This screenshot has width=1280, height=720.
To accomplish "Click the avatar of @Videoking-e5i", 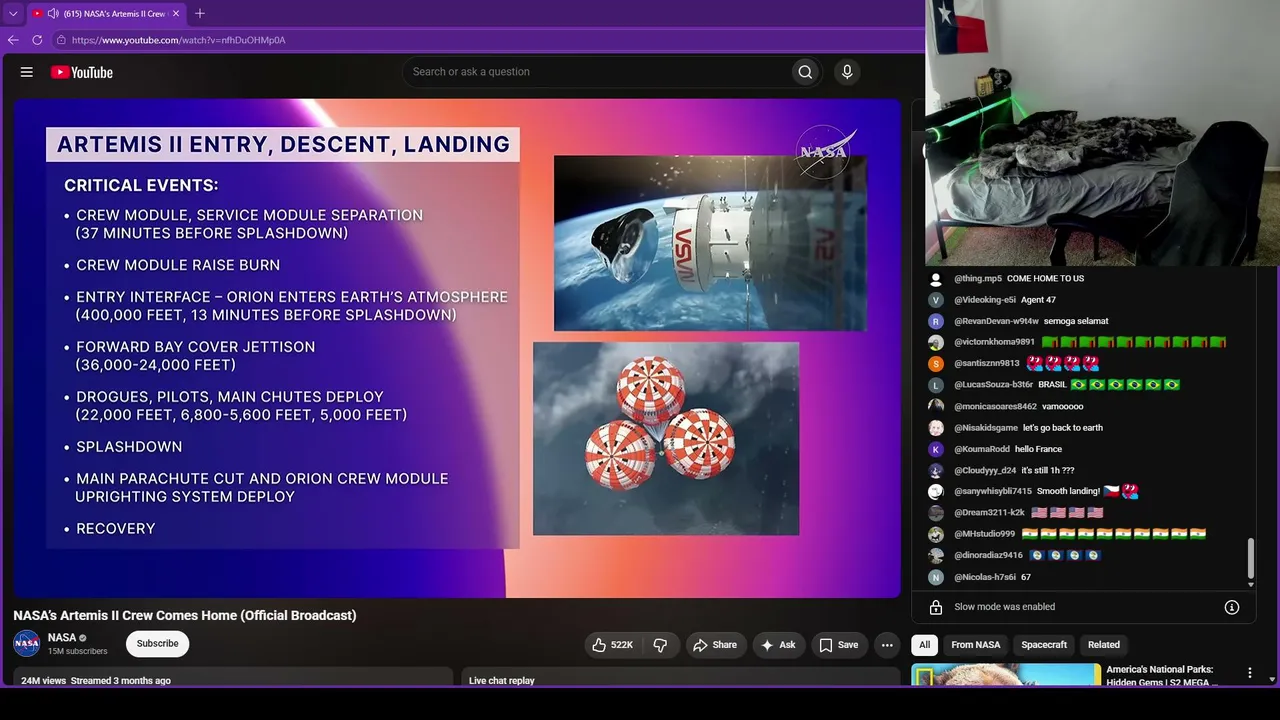I will point(936,300).
